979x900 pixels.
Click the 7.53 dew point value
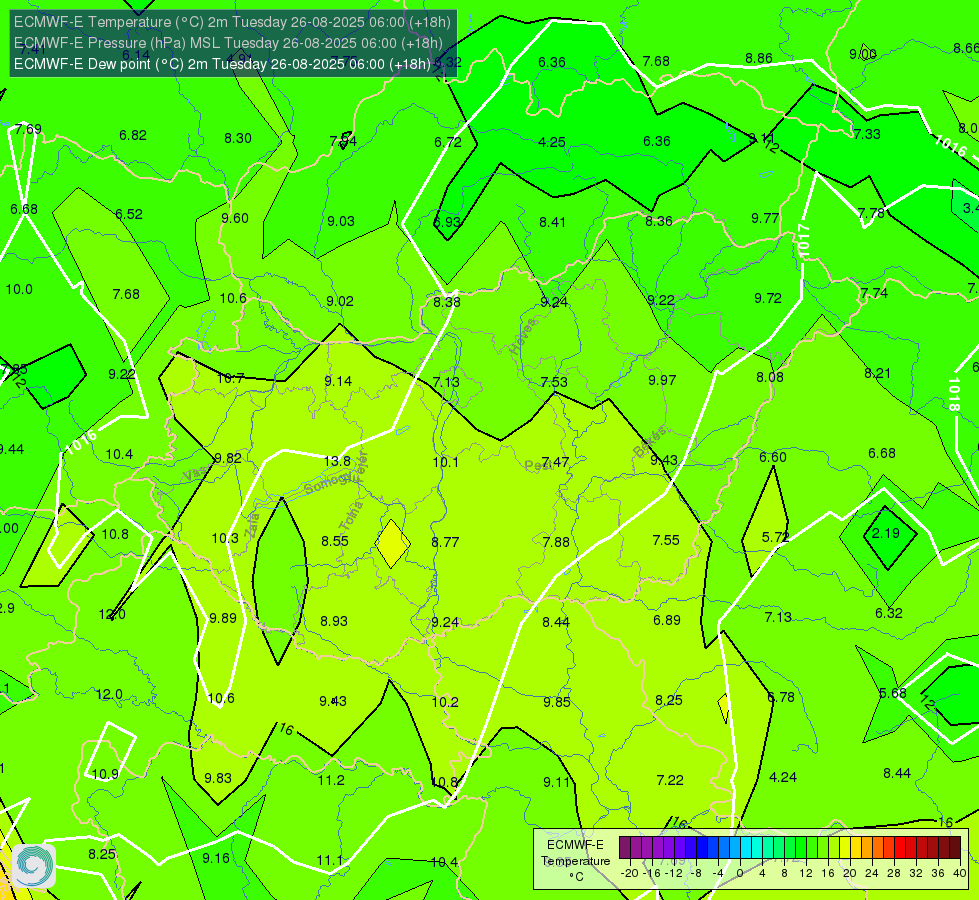tap(554, 382)
